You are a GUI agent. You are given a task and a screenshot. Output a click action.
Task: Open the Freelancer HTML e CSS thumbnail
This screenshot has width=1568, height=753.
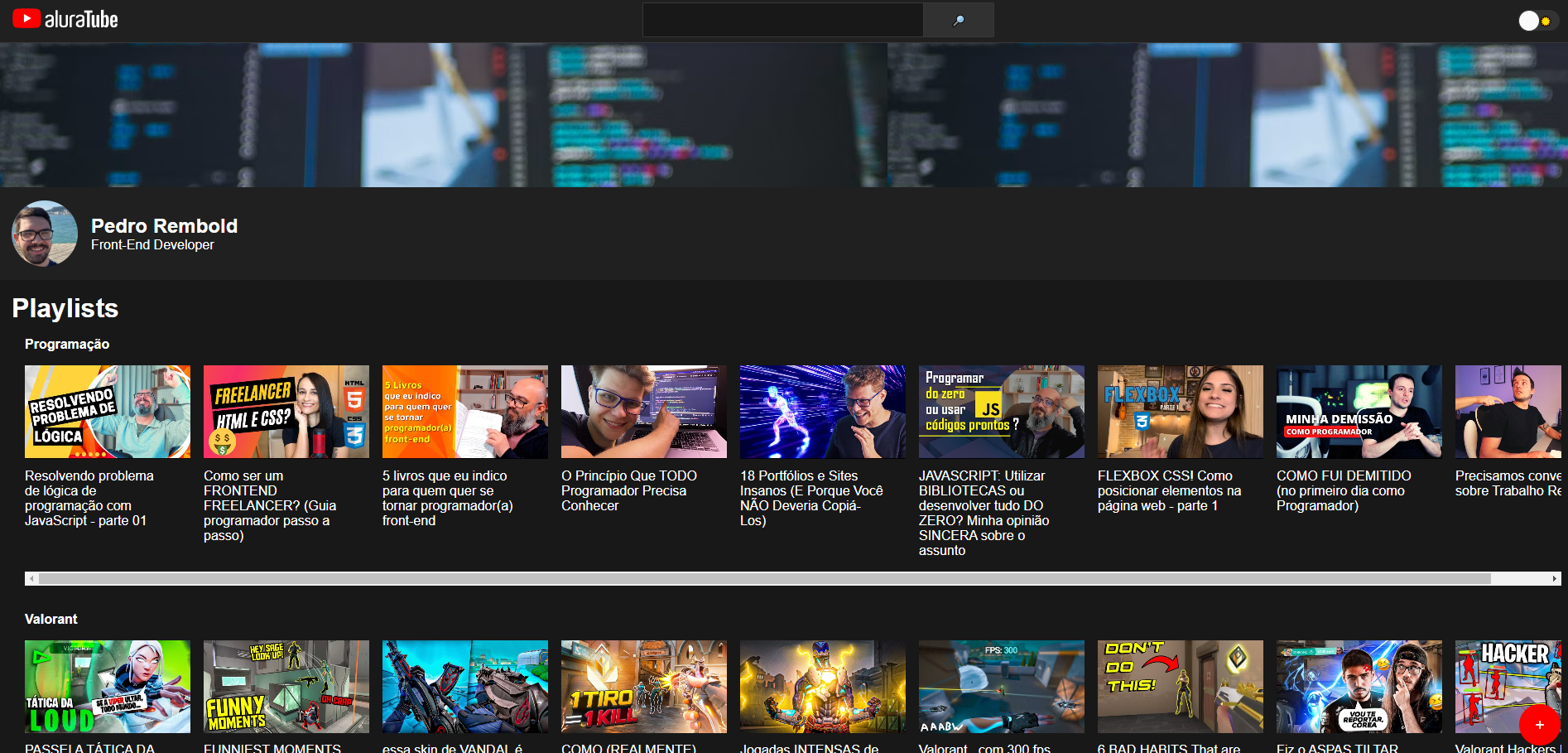pos(286,412)
